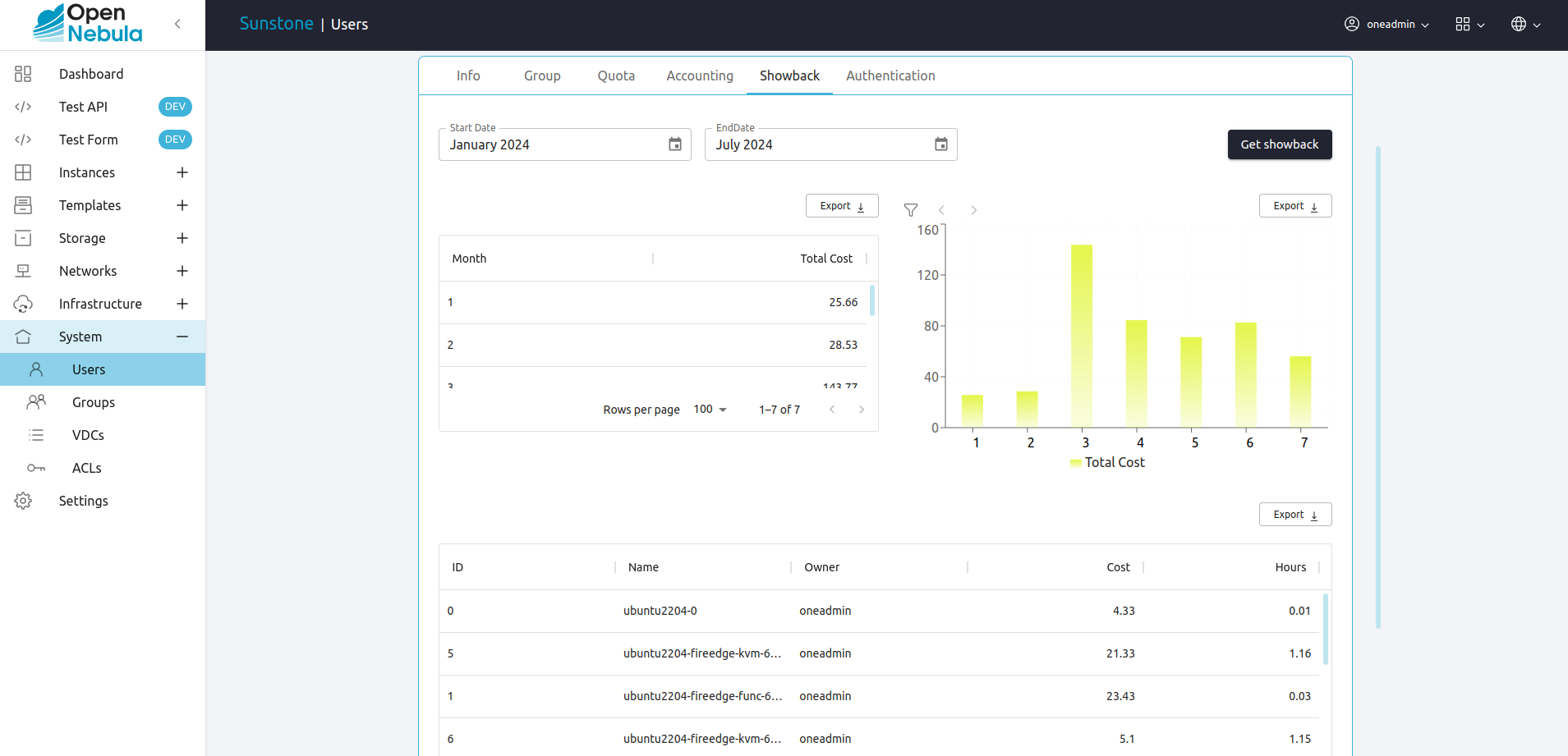
Task: Click the Test Form code icon
Action: tap(23, 140)
